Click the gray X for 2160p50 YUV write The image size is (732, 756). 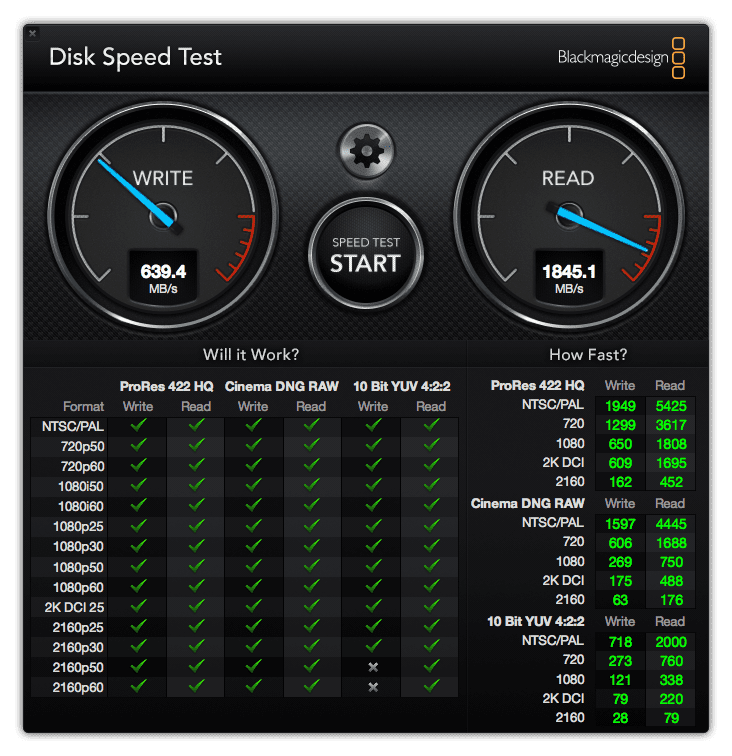373,667
